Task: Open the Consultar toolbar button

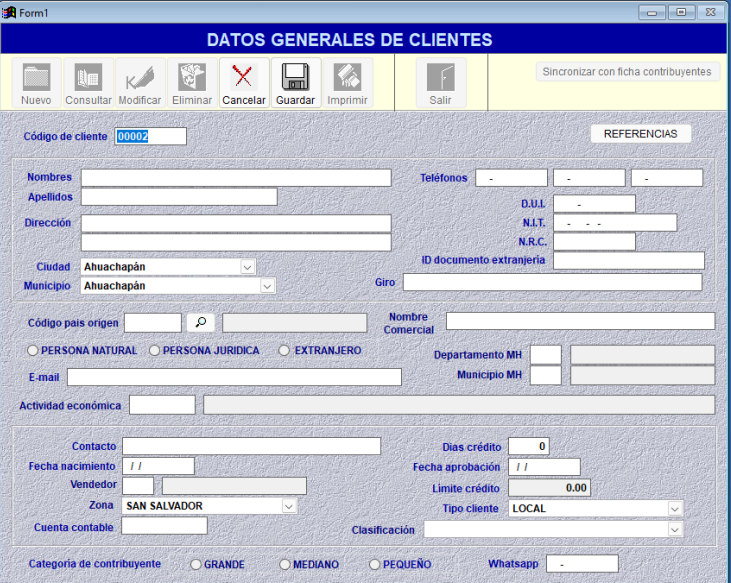Action: point(88,83)
